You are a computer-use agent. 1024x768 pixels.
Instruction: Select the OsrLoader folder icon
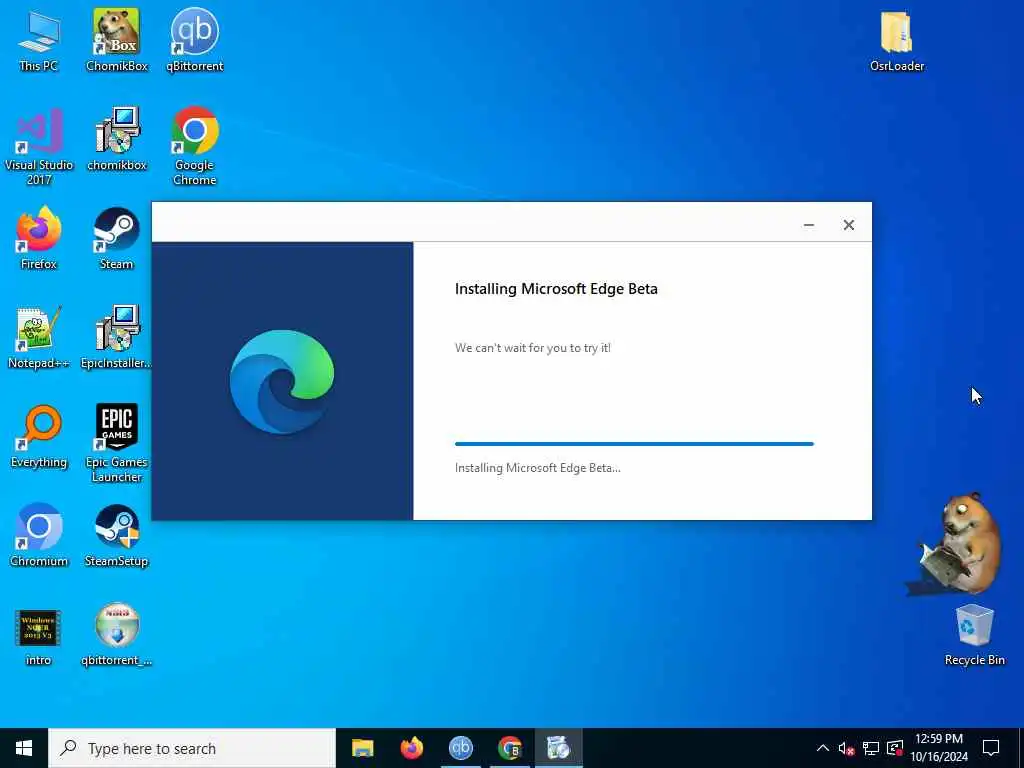(x=897, y=40)
